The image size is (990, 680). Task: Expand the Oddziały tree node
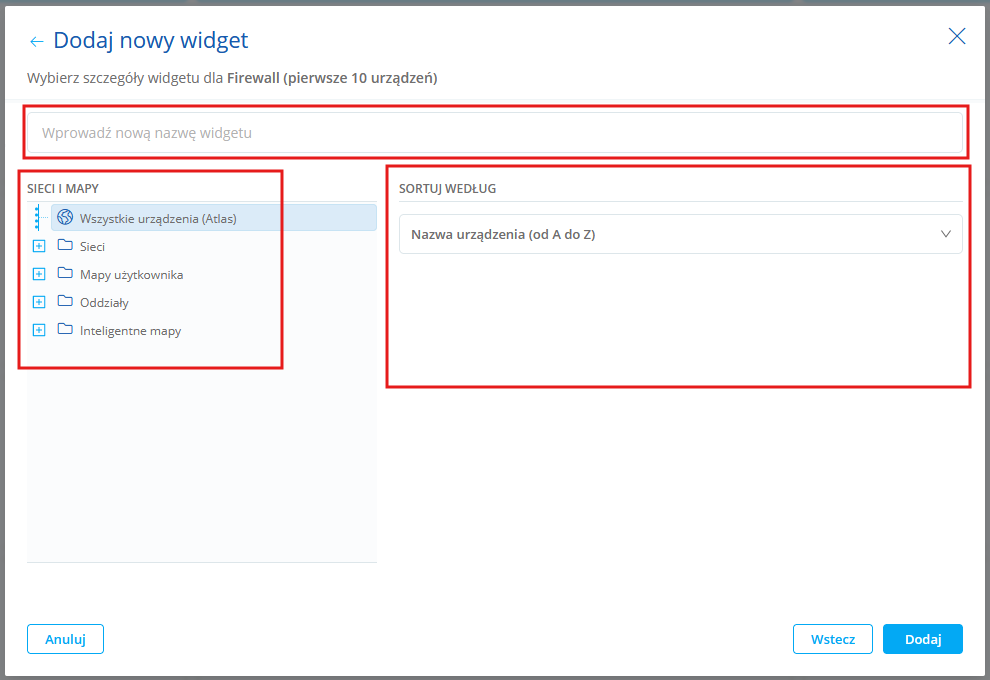click(x=39, y=302)
